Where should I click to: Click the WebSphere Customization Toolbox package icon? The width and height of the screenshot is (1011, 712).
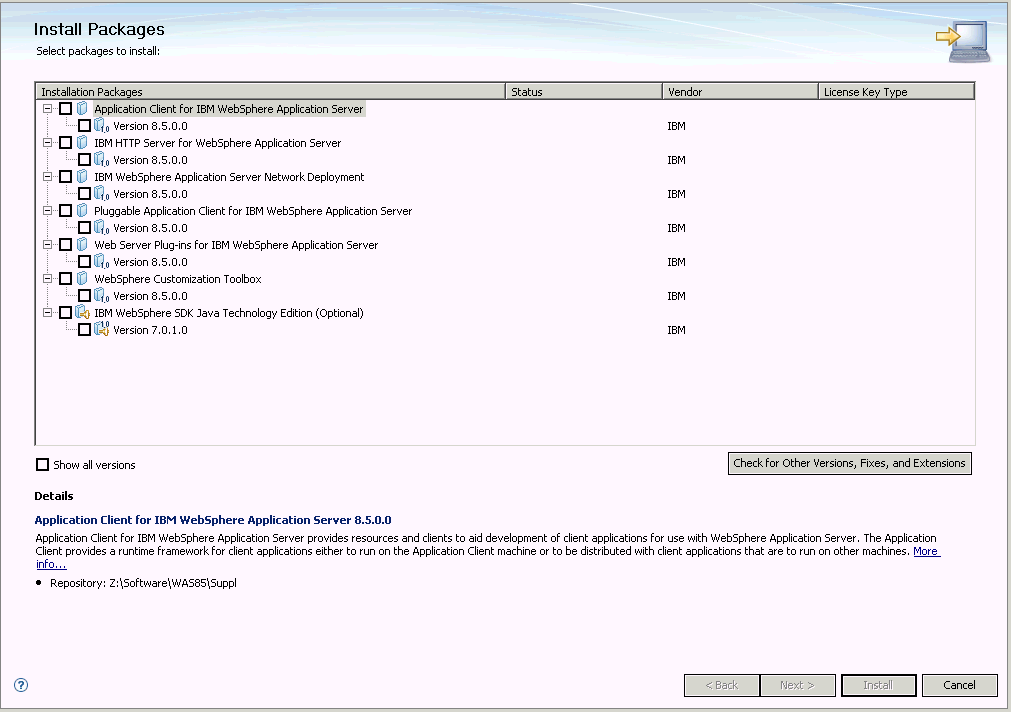[x=82, y=279]
